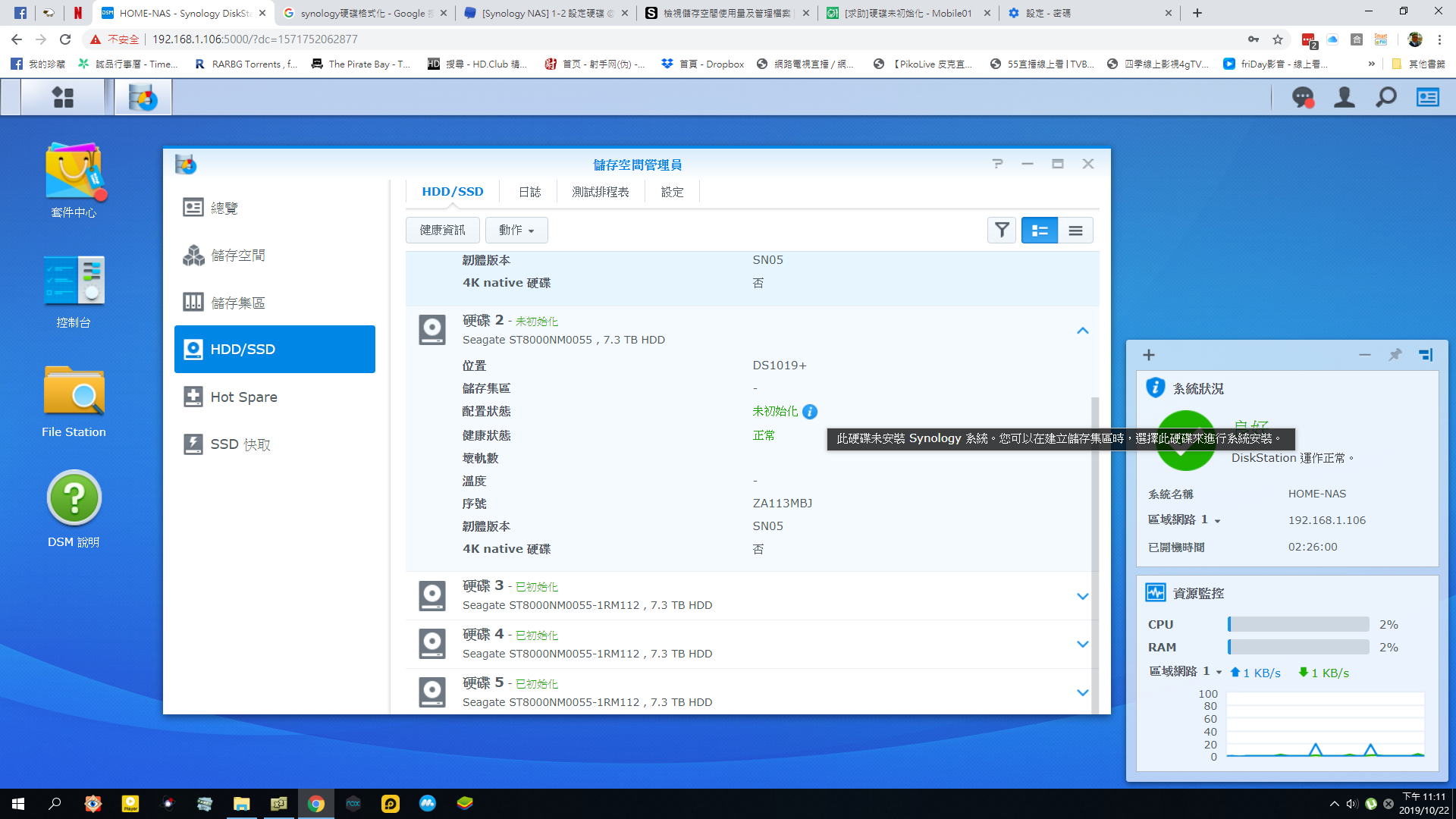This screenshot has height=819, width=1456.
Task: Open the File Explorer taskbar icon
Action: [x=241, y=804]
